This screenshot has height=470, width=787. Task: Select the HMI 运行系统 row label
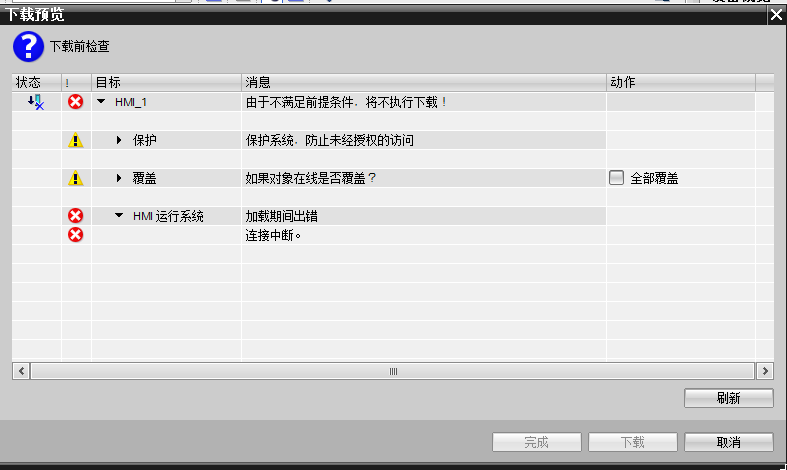click(x=168, y=216)
